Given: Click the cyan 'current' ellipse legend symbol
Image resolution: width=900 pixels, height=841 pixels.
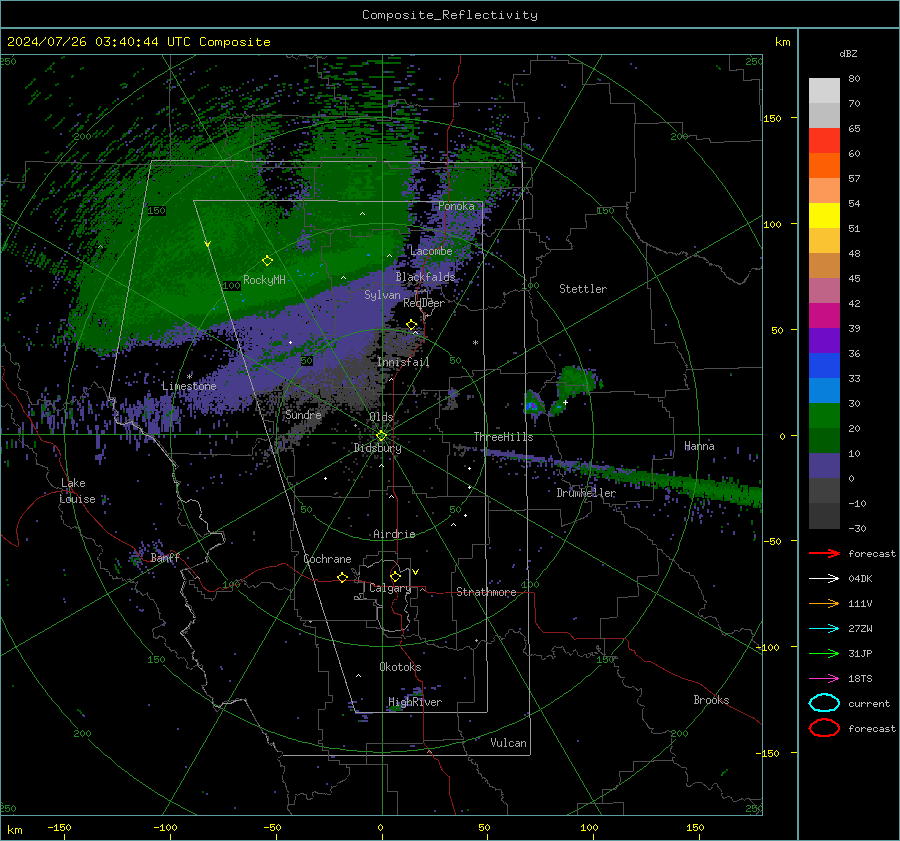Looking at the screenshot, I should tap(824, 703).
